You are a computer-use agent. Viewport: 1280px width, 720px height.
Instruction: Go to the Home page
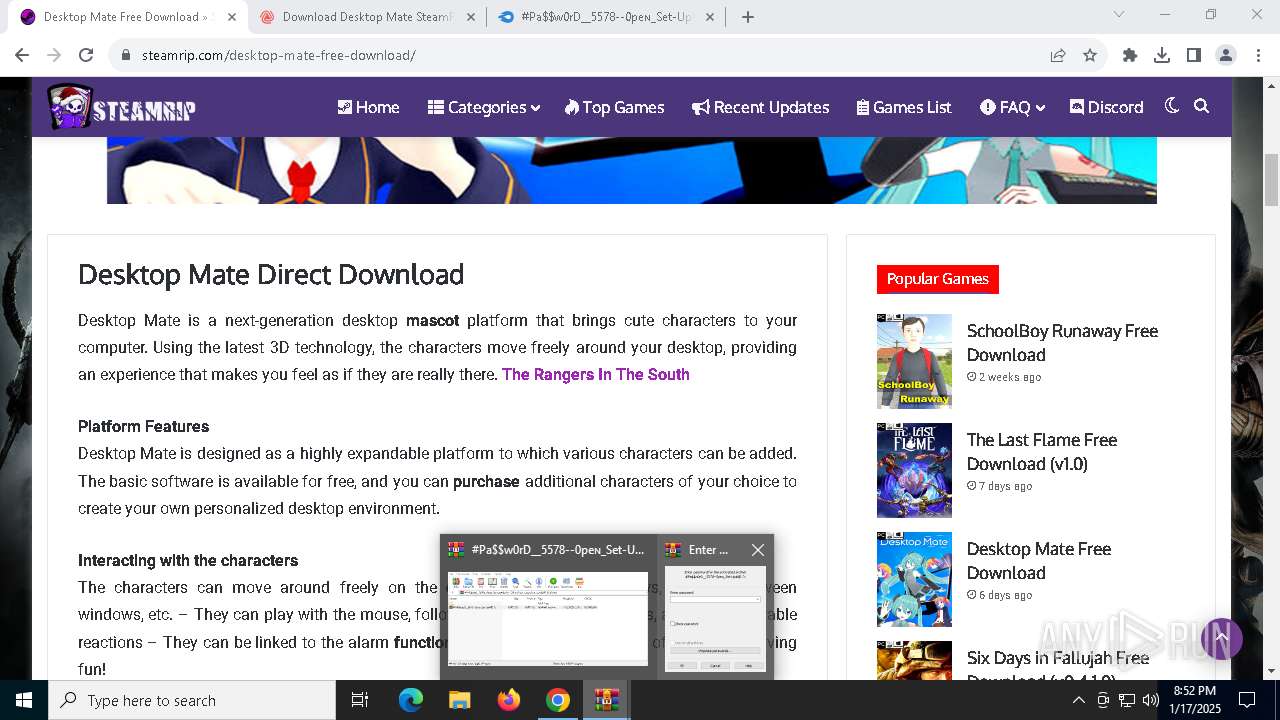tap(368, 107)
